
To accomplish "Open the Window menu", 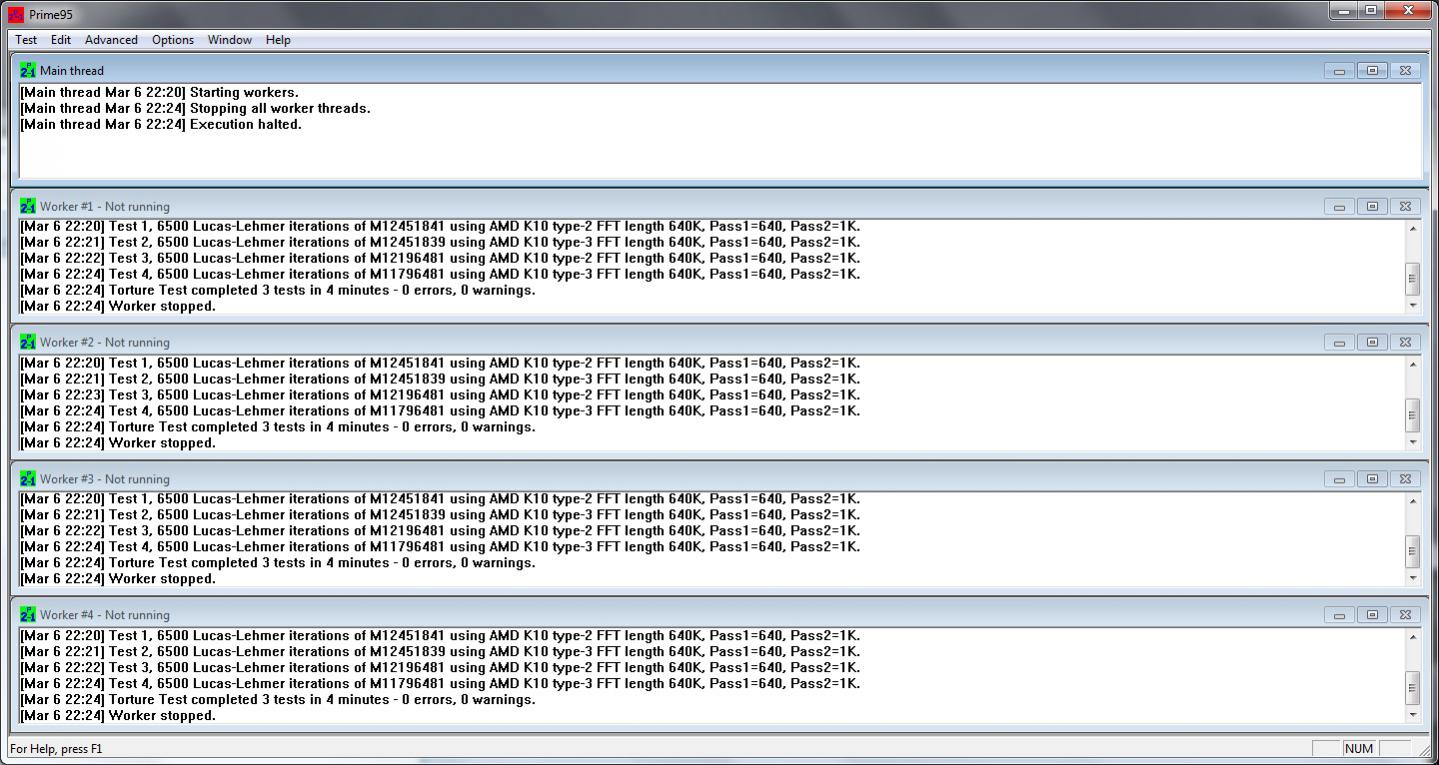I will click(229, 40).
